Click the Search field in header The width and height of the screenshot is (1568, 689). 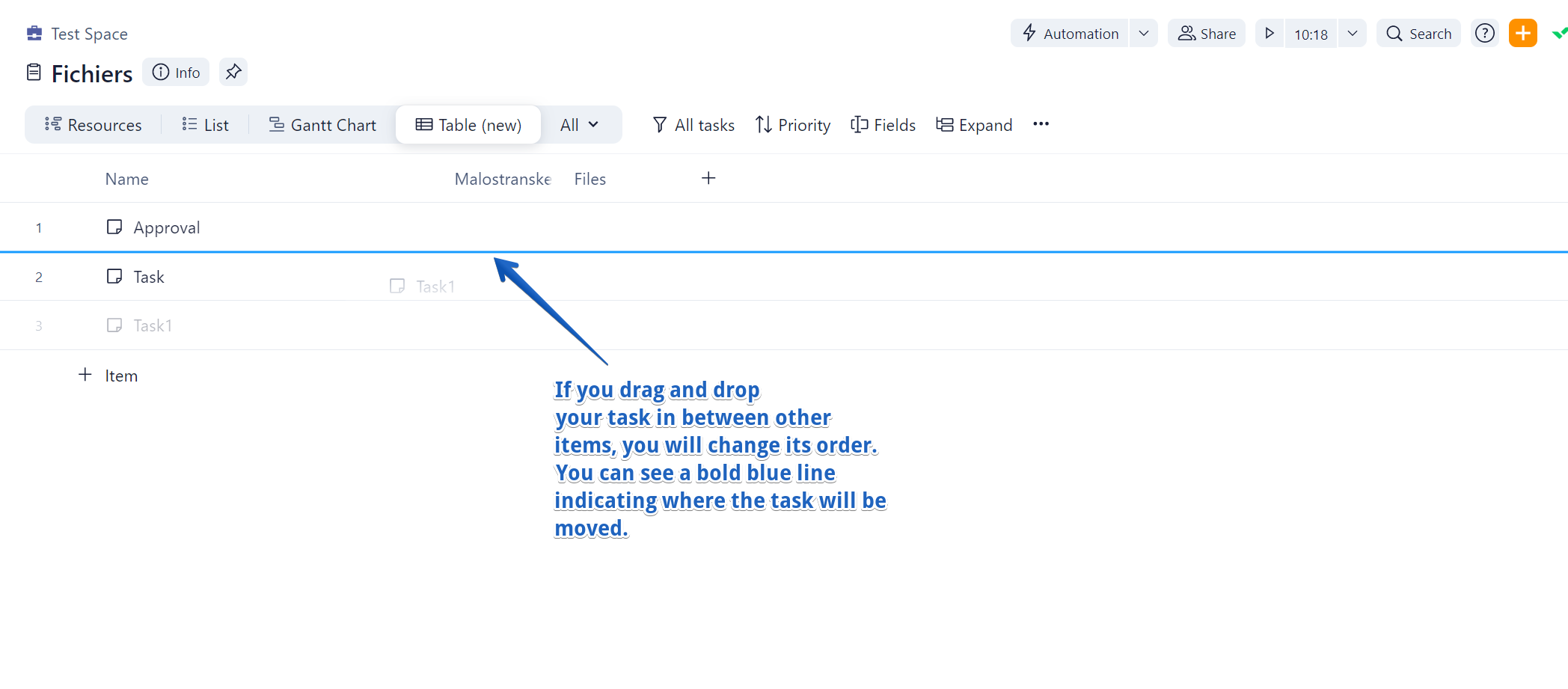point(1418,34)
